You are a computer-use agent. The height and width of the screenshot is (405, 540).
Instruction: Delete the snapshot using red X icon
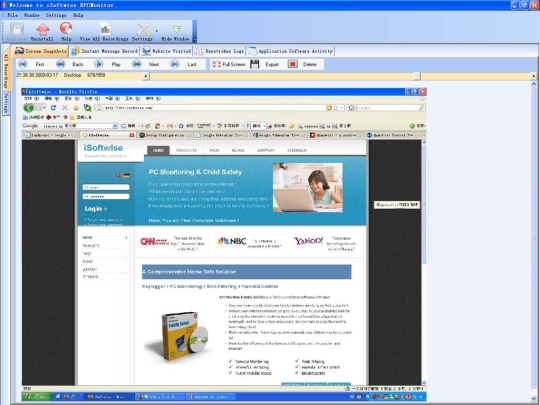click(x=293, y=64)
